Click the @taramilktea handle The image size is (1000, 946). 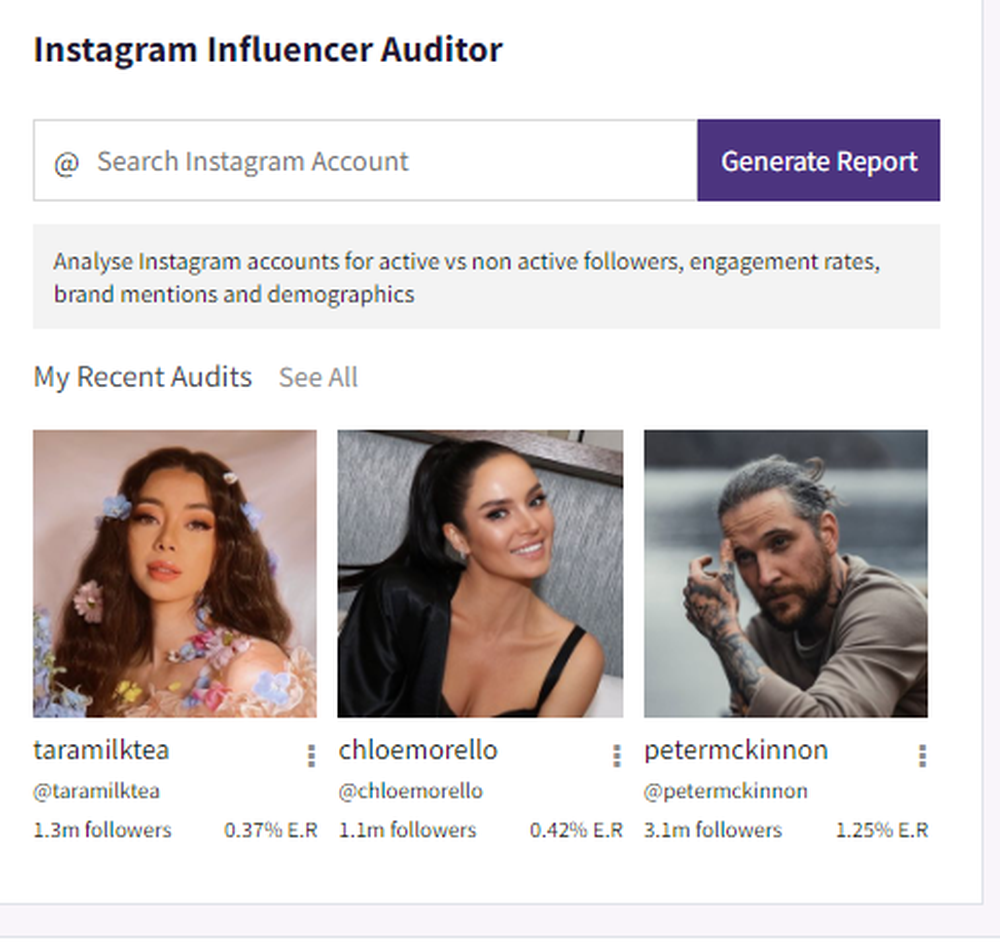pos(96,791)
